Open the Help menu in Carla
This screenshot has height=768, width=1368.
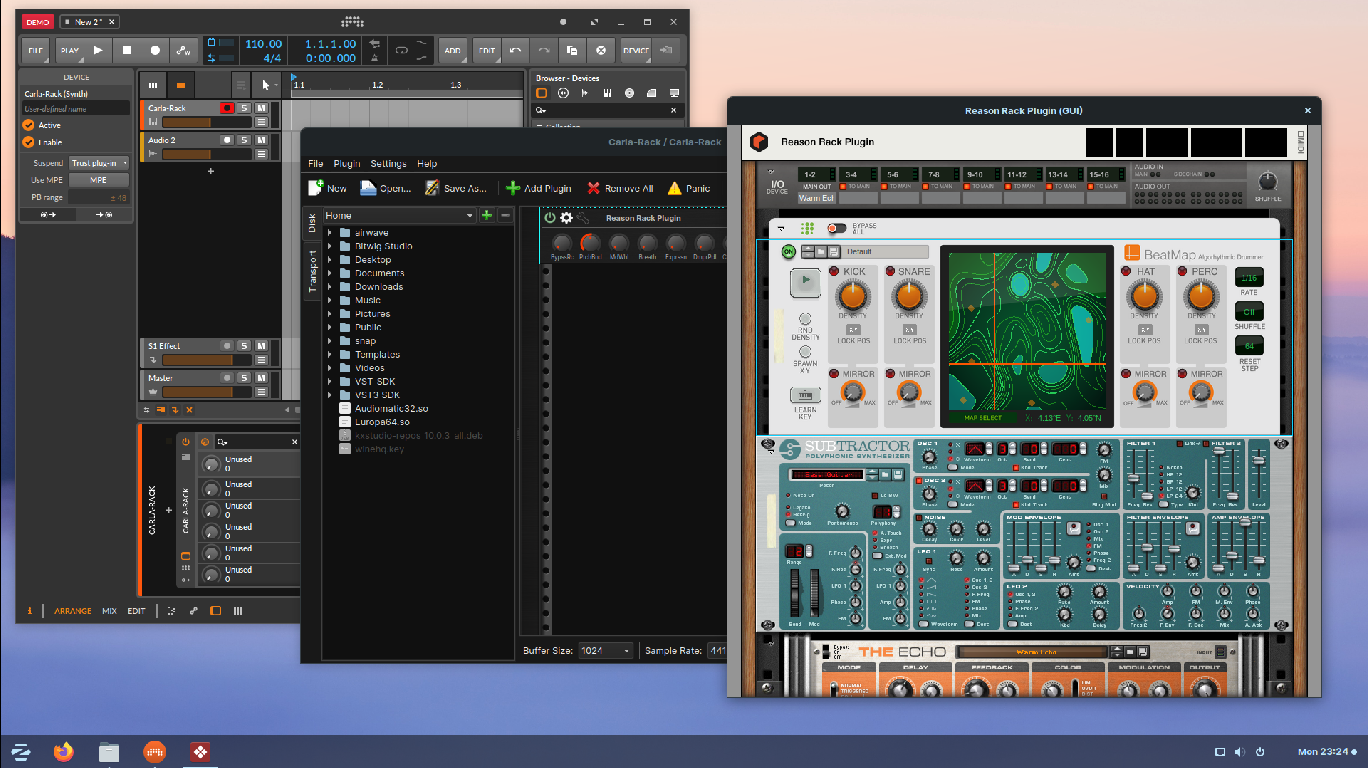(427, 163)
